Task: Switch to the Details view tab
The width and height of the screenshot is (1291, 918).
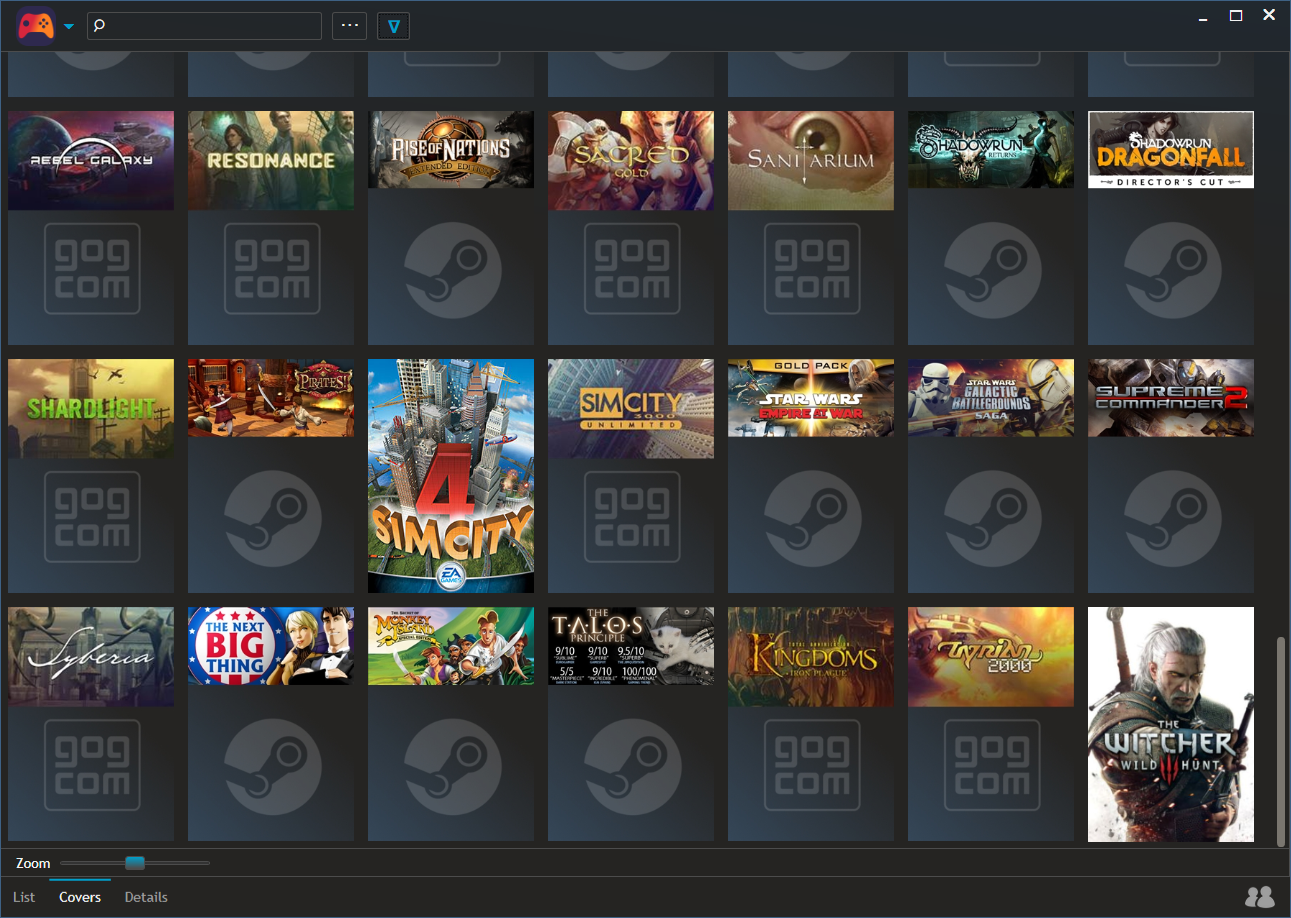Action: pos(146,897)
